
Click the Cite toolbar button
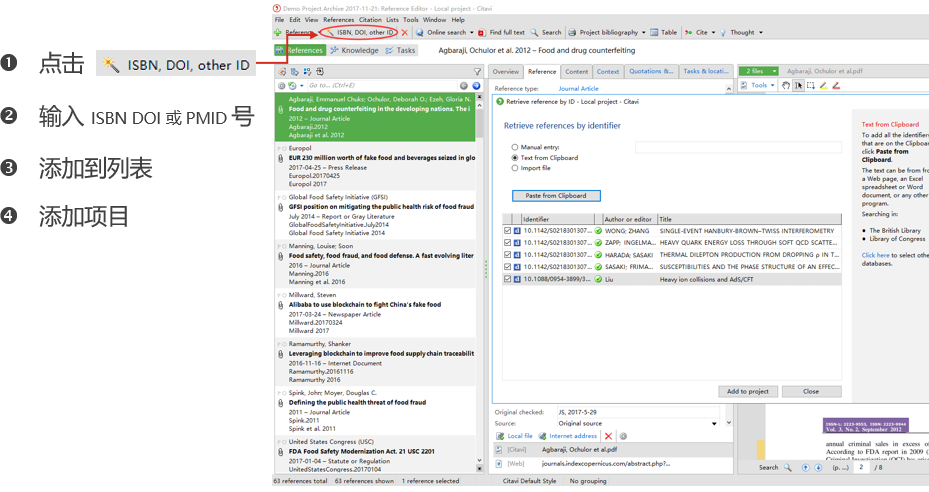coord(696,33)
